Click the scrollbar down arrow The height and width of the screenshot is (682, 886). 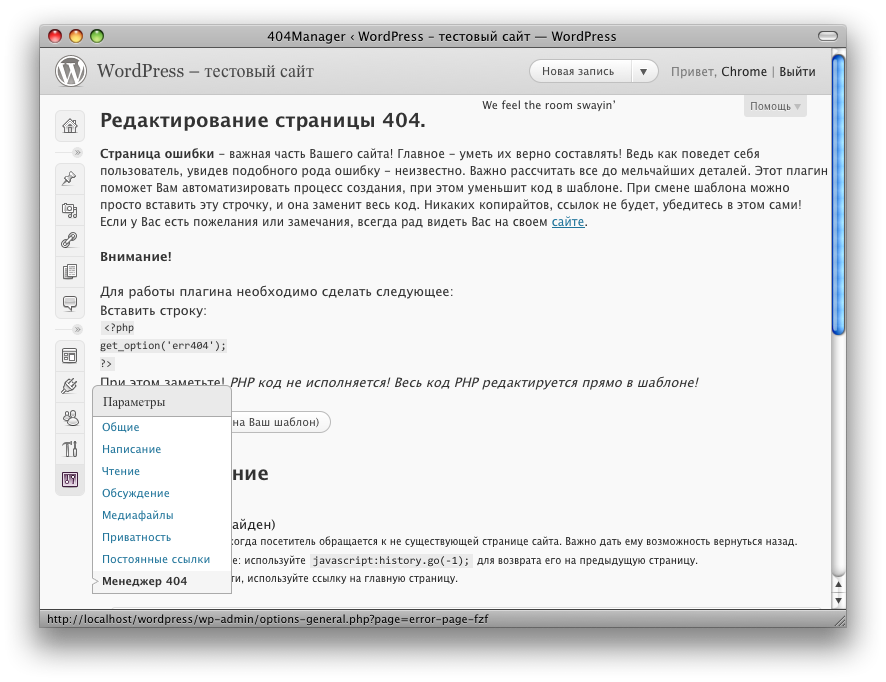pos(839,600)
